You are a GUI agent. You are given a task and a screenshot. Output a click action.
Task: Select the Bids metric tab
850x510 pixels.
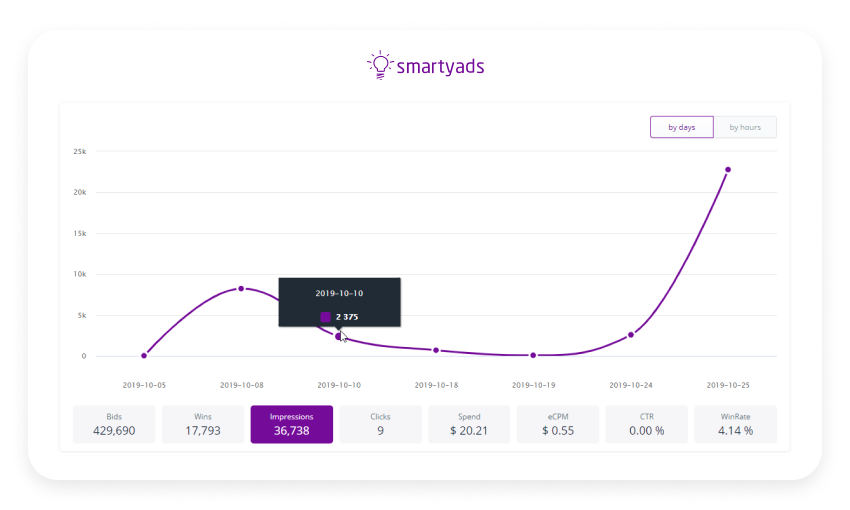(x=114, y=424)
